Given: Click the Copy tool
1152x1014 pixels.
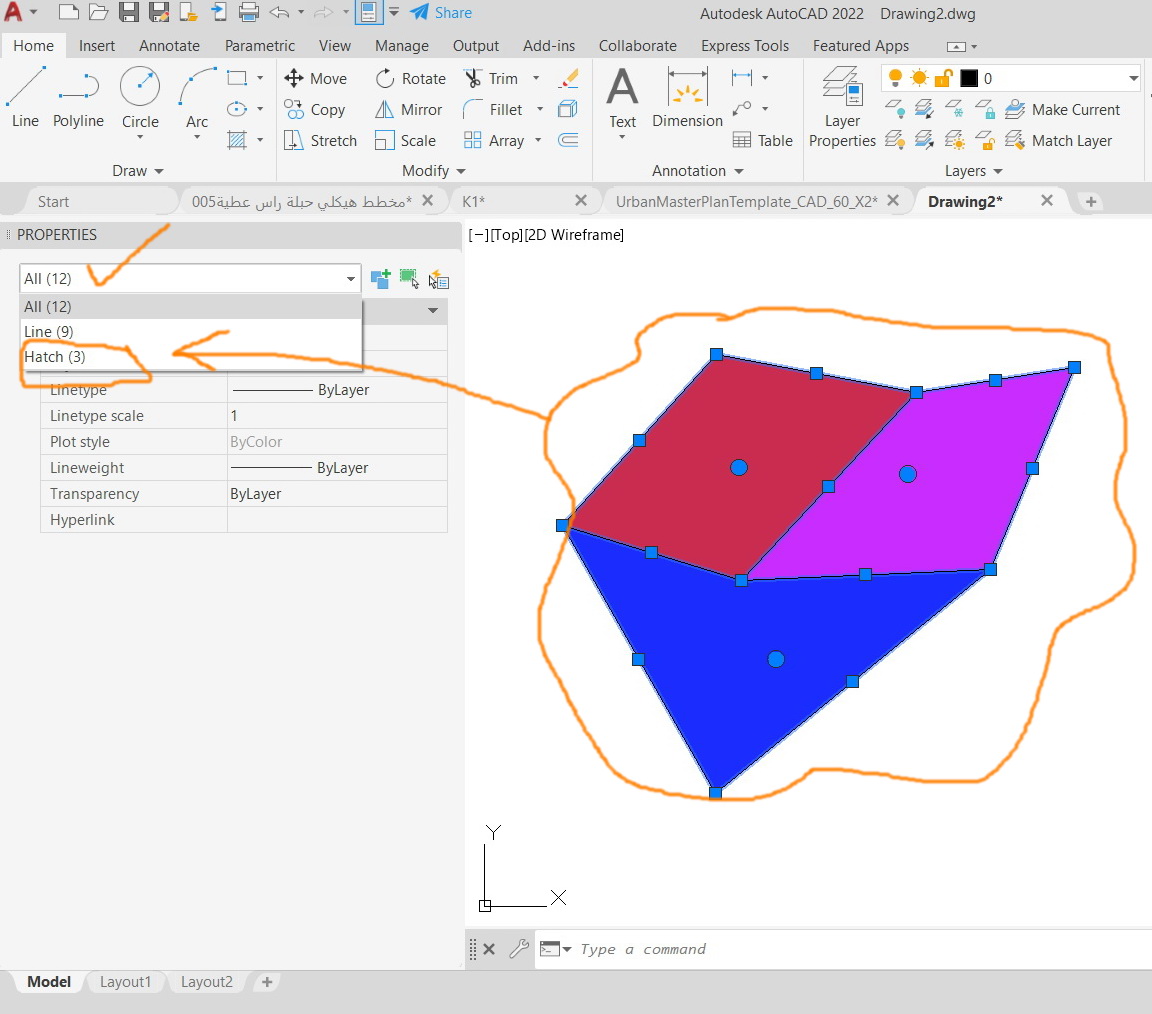Looking at the screenshot, I should tap(314, 109).
